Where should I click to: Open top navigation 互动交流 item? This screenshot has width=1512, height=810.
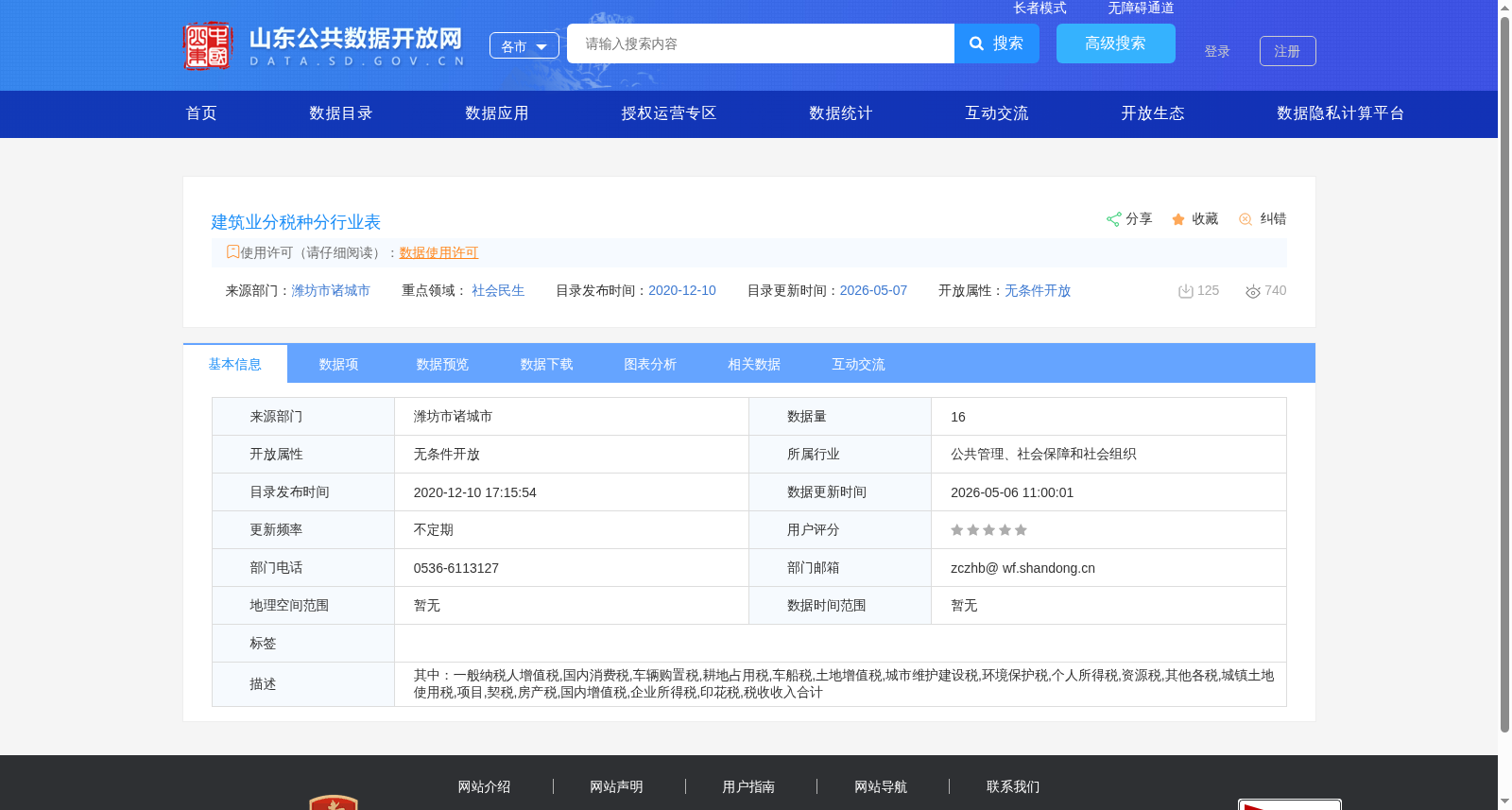(x=997, y=113)
